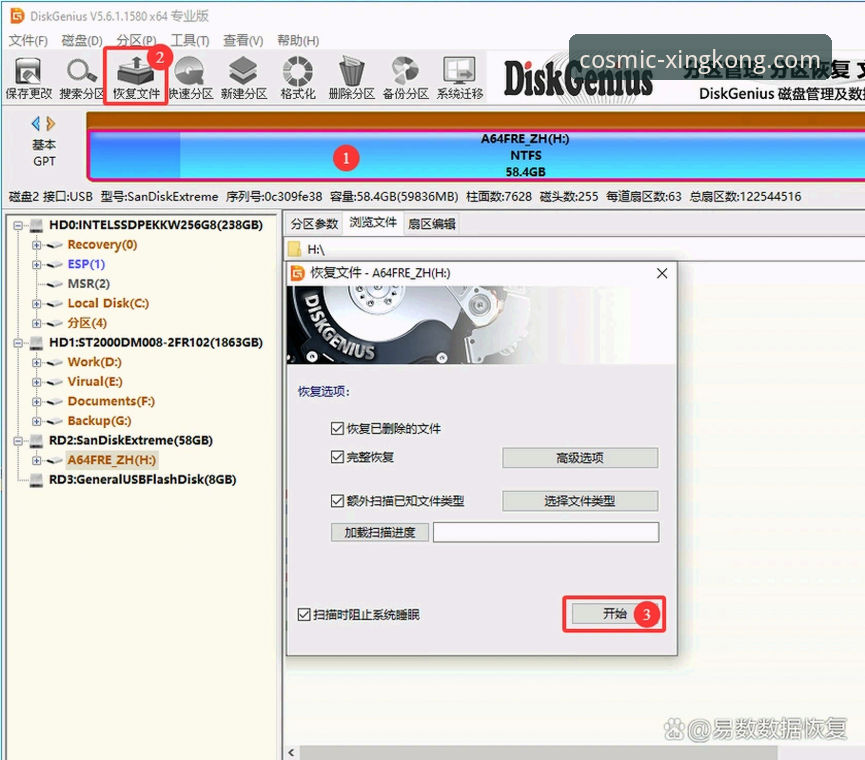Open the View (查看) menu
The image size is (865, 760).
tap(243, 40)
